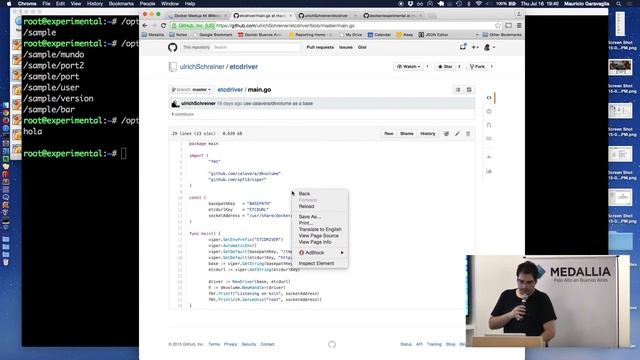Click the "hola" output line in the terminal
Image resolution: width=640 pixels, height=360 pixels.
33,131
